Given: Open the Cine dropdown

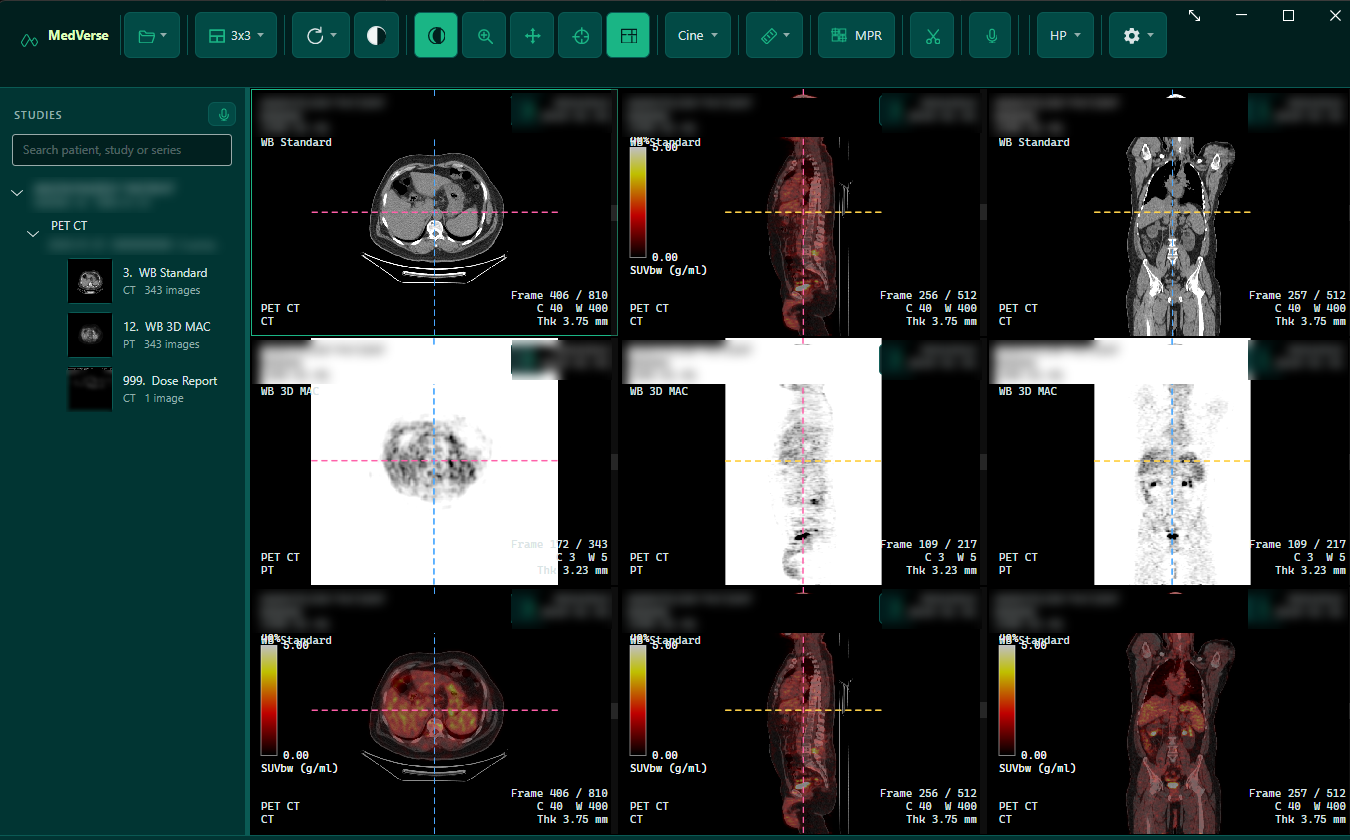Looking at the screenshot, I should 698,36.
